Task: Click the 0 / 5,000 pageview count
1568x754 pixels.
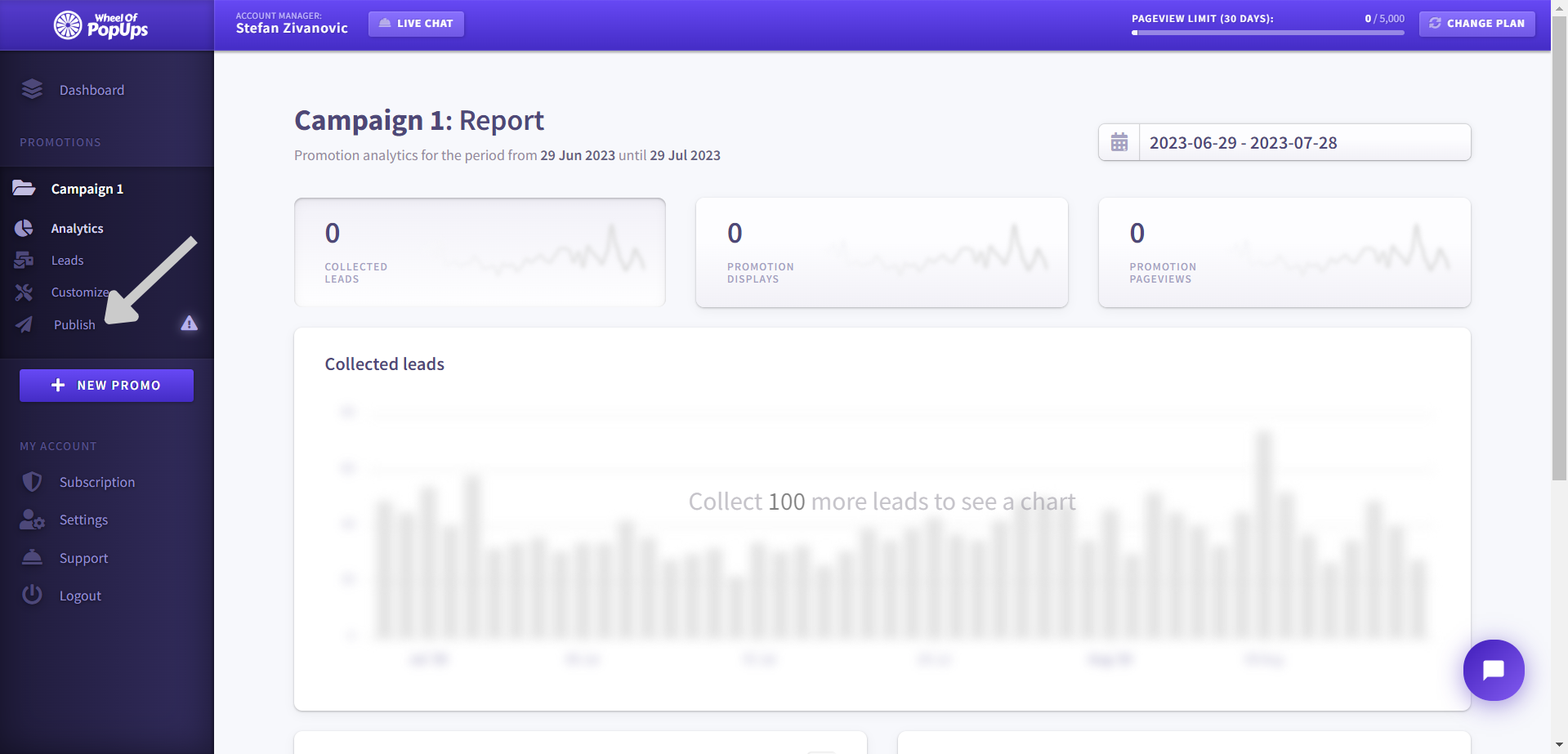Action: tap(1384, 19)
